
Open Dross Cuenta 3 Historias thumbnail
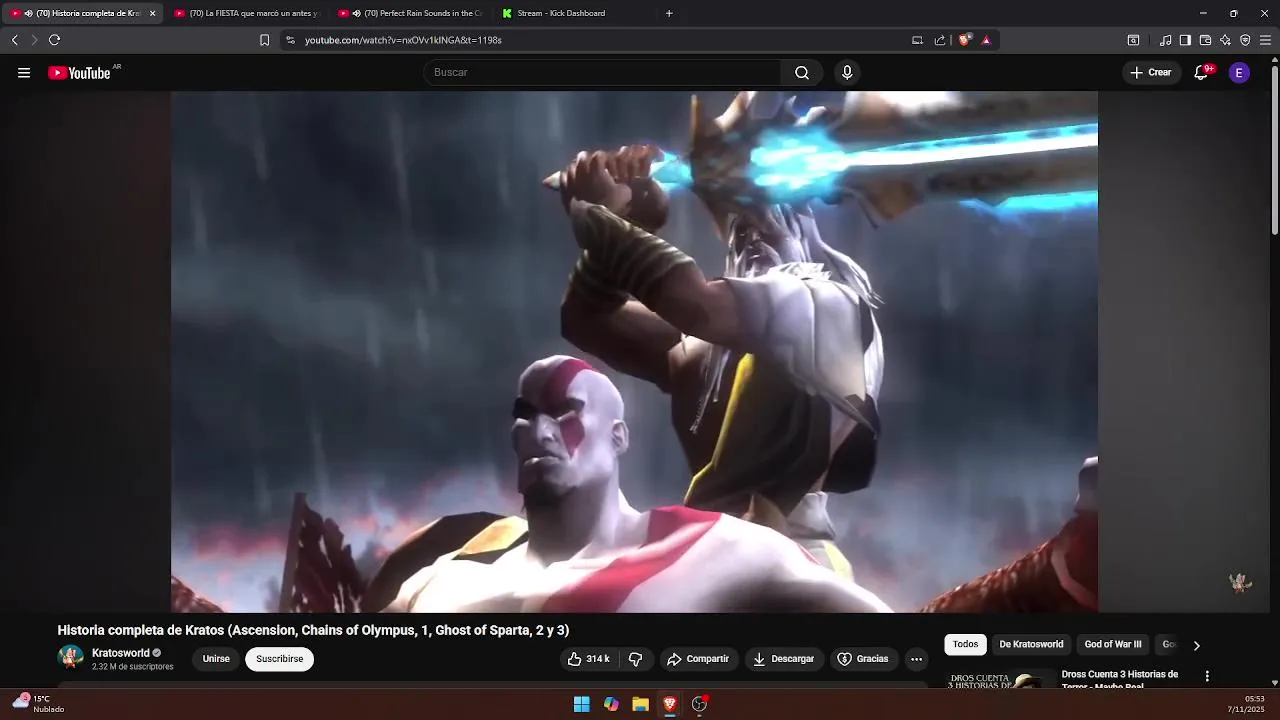pos(1000,679)
